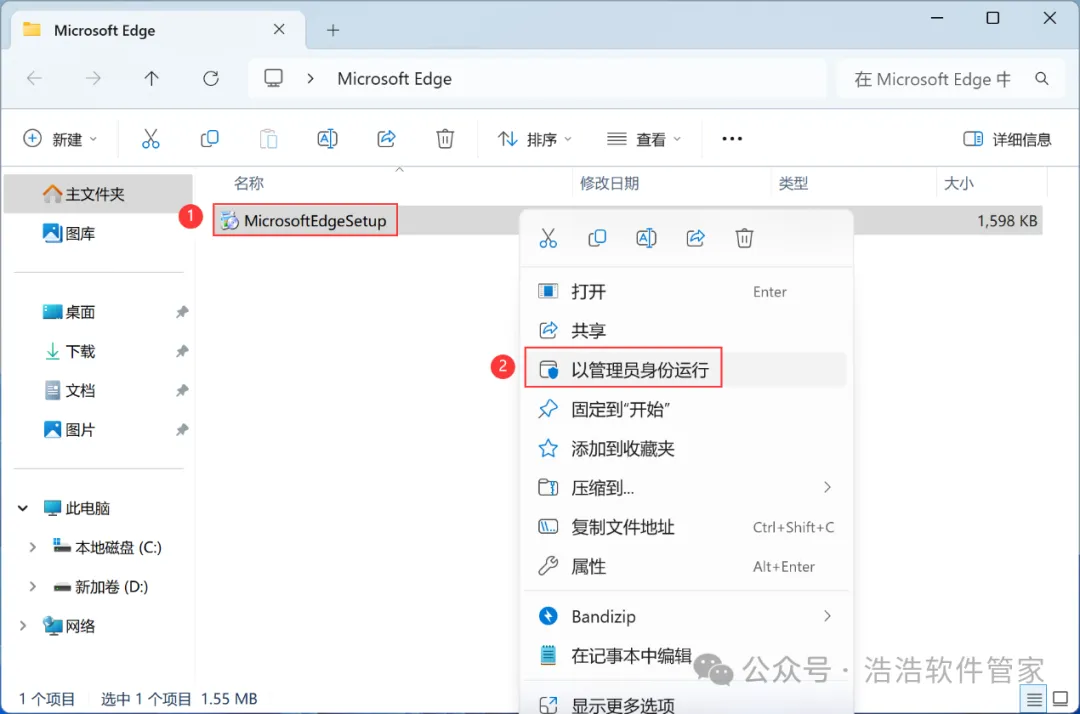Click the 大小 column header
The image size is (1080, 714).
959,183
